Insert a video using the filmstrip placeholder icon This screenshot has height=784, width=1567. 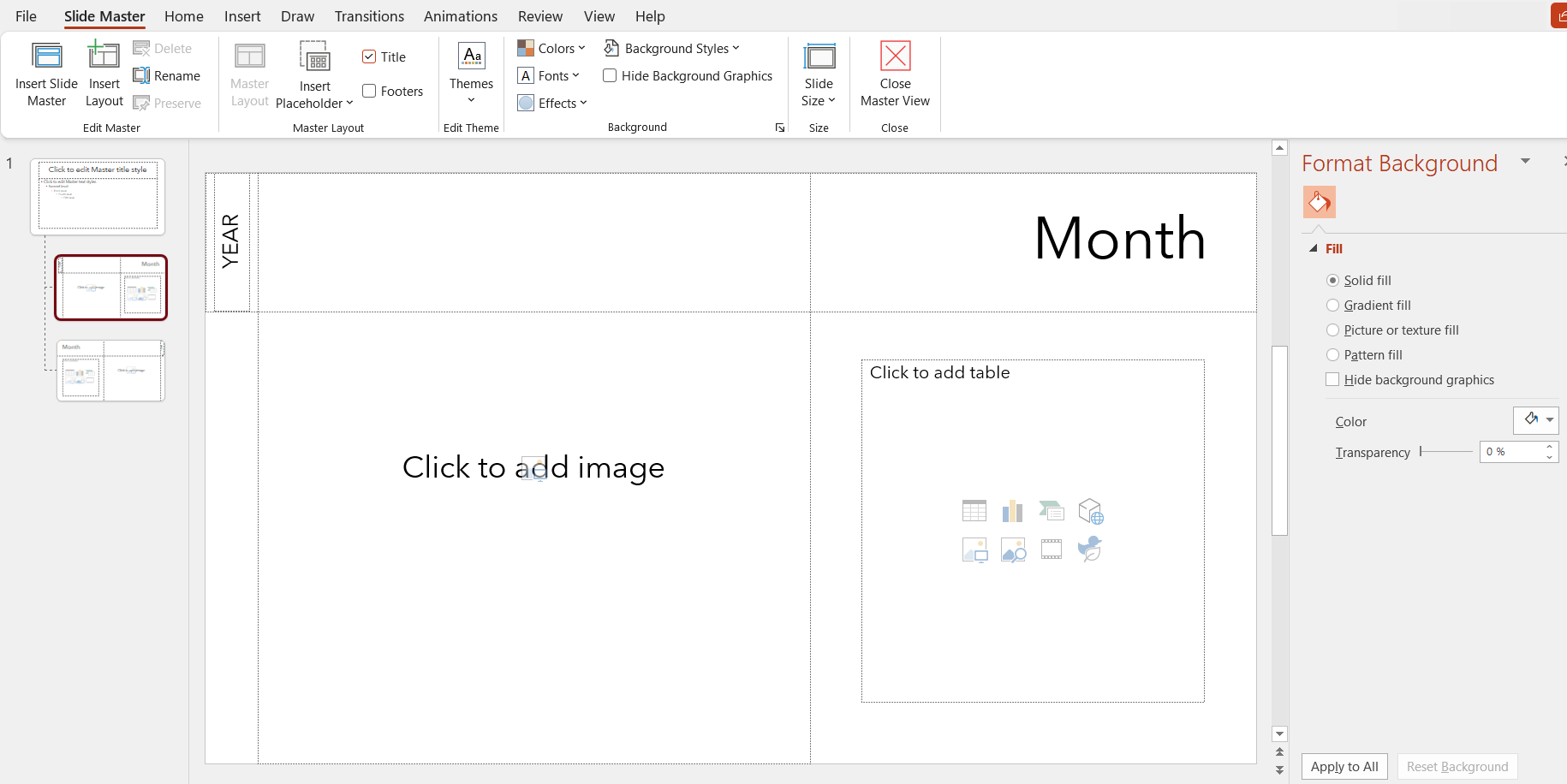[1051, 549]
